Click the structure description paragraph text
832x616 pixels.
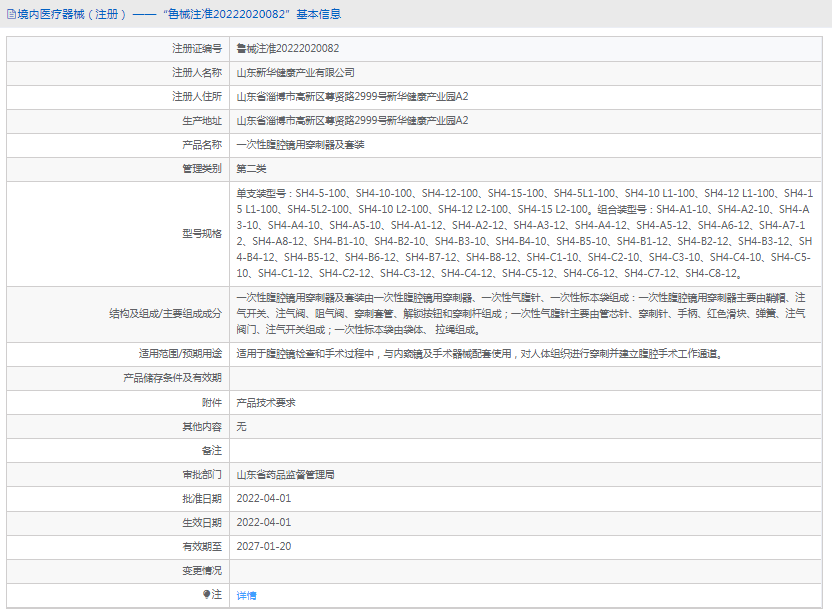[x=521, y=314]
